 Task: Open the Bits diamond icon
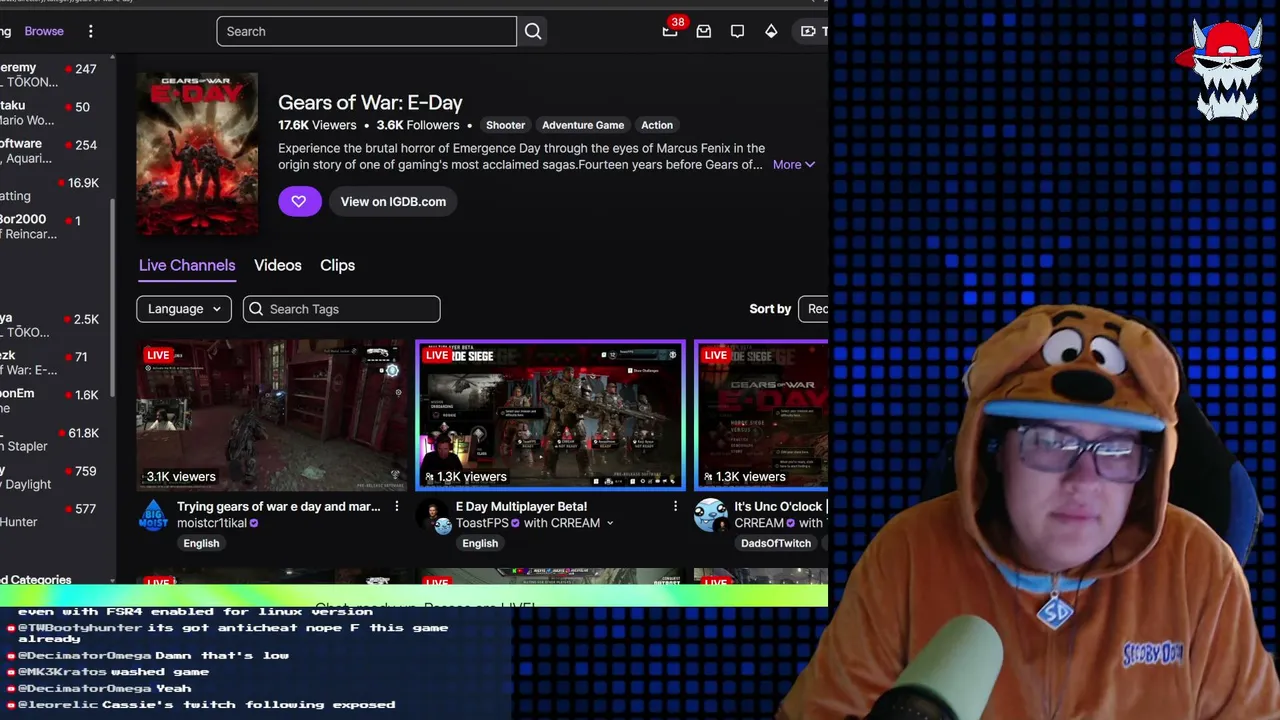pyautogui.click(x=771, y=31)
